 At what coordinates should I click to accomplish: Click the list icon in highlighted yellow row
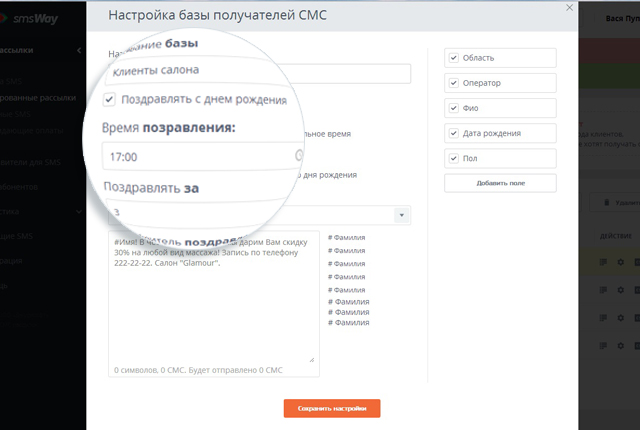point(603,262)
